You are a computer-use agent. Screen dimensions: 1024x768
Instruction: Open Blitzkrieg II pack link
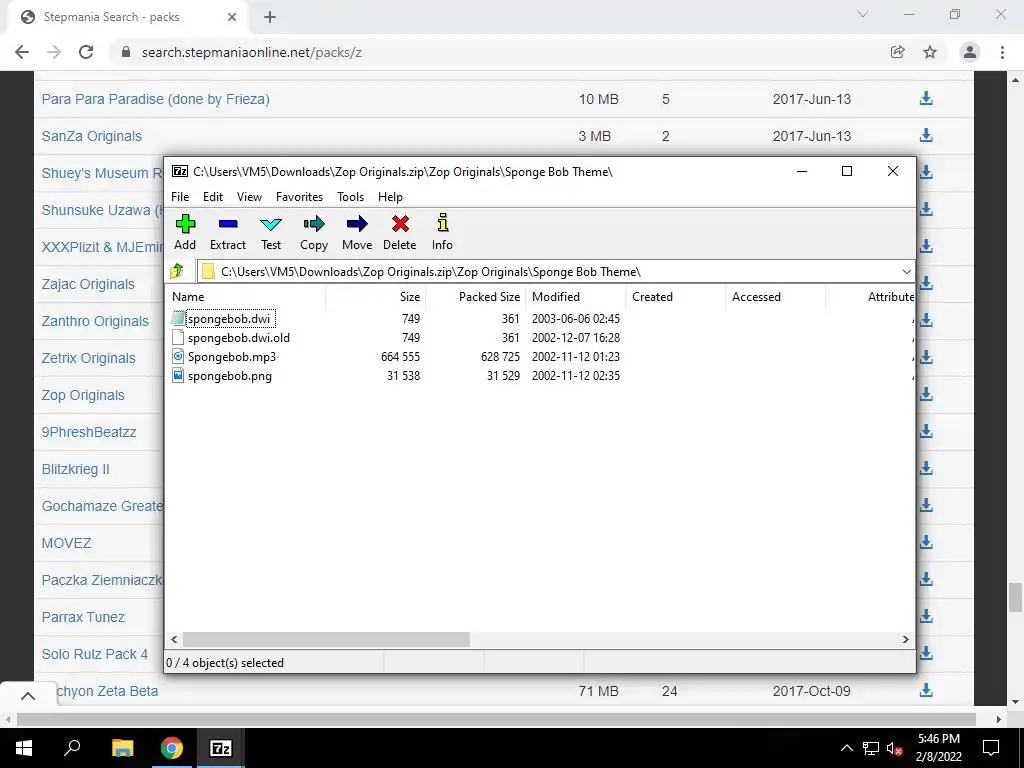(x=76, y=469)
